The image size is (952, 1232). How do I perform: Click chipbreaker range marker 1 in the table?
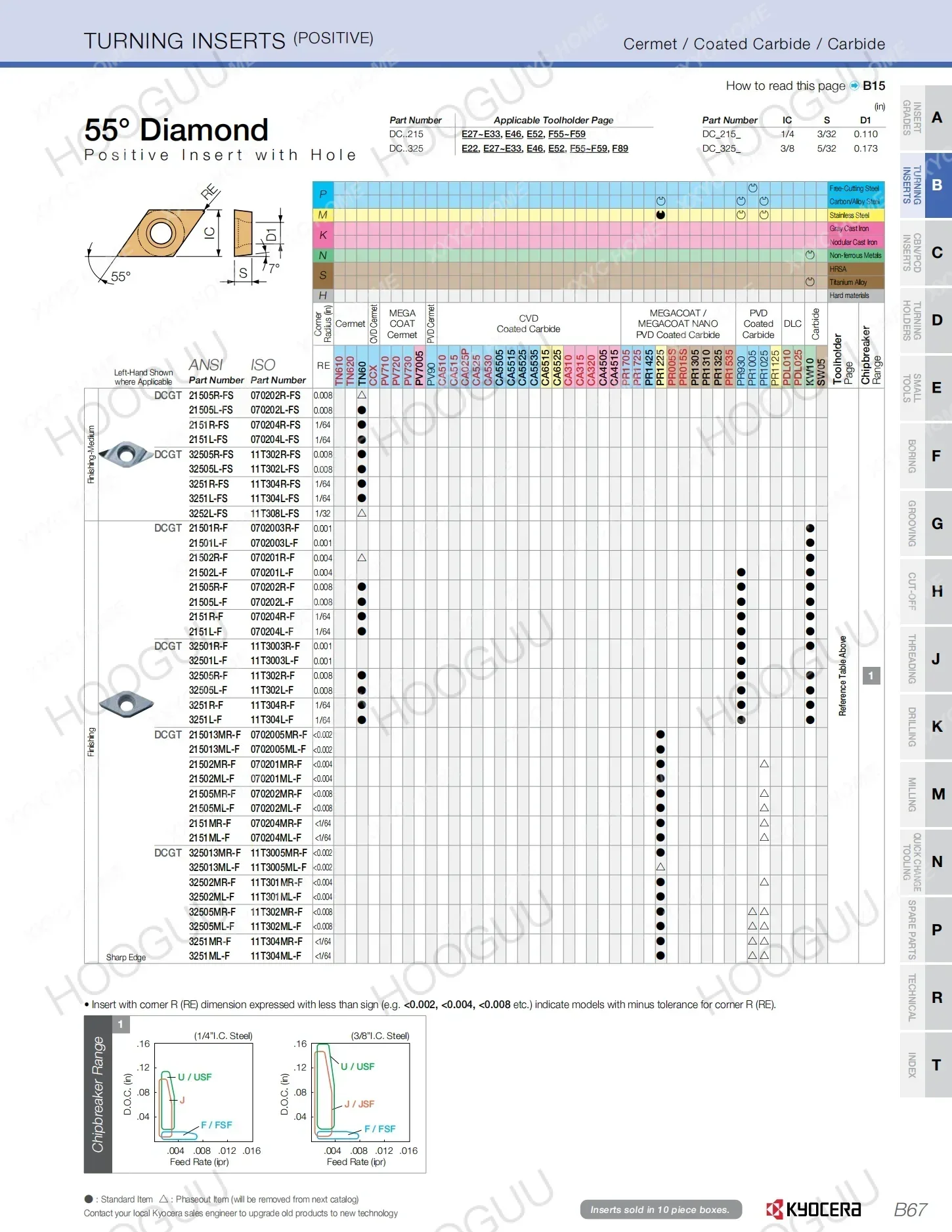(x=871, y=675)
